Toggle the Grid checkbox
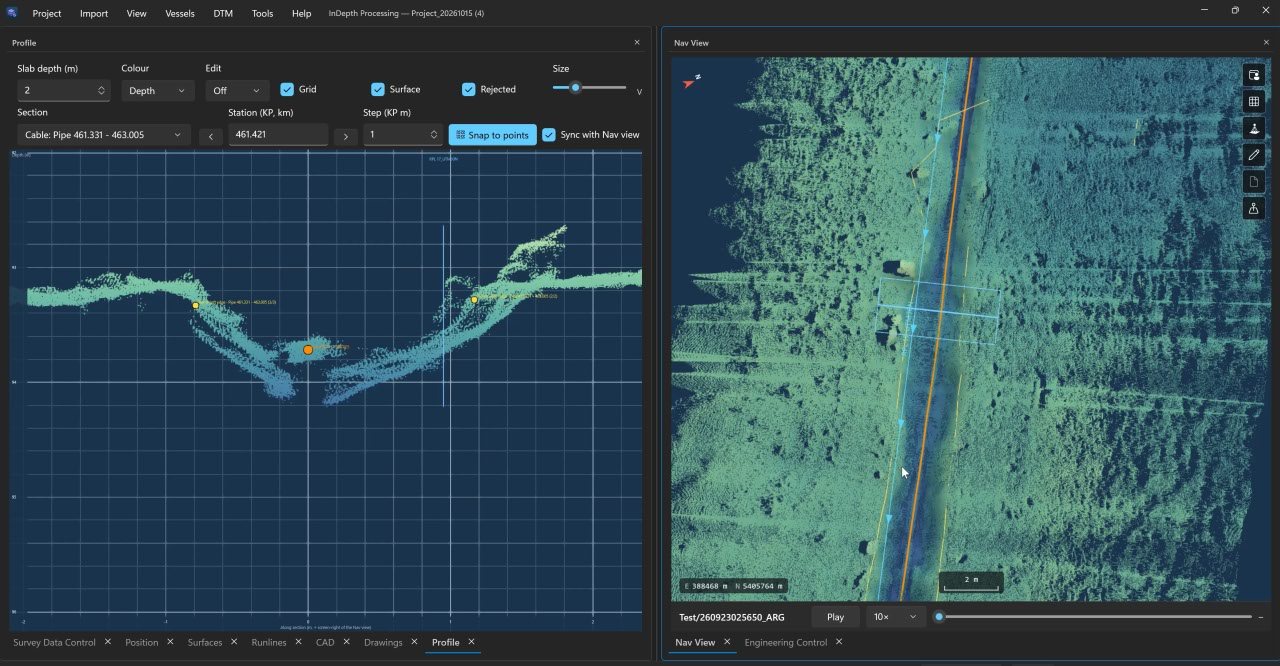 click(x=287, y=89)
